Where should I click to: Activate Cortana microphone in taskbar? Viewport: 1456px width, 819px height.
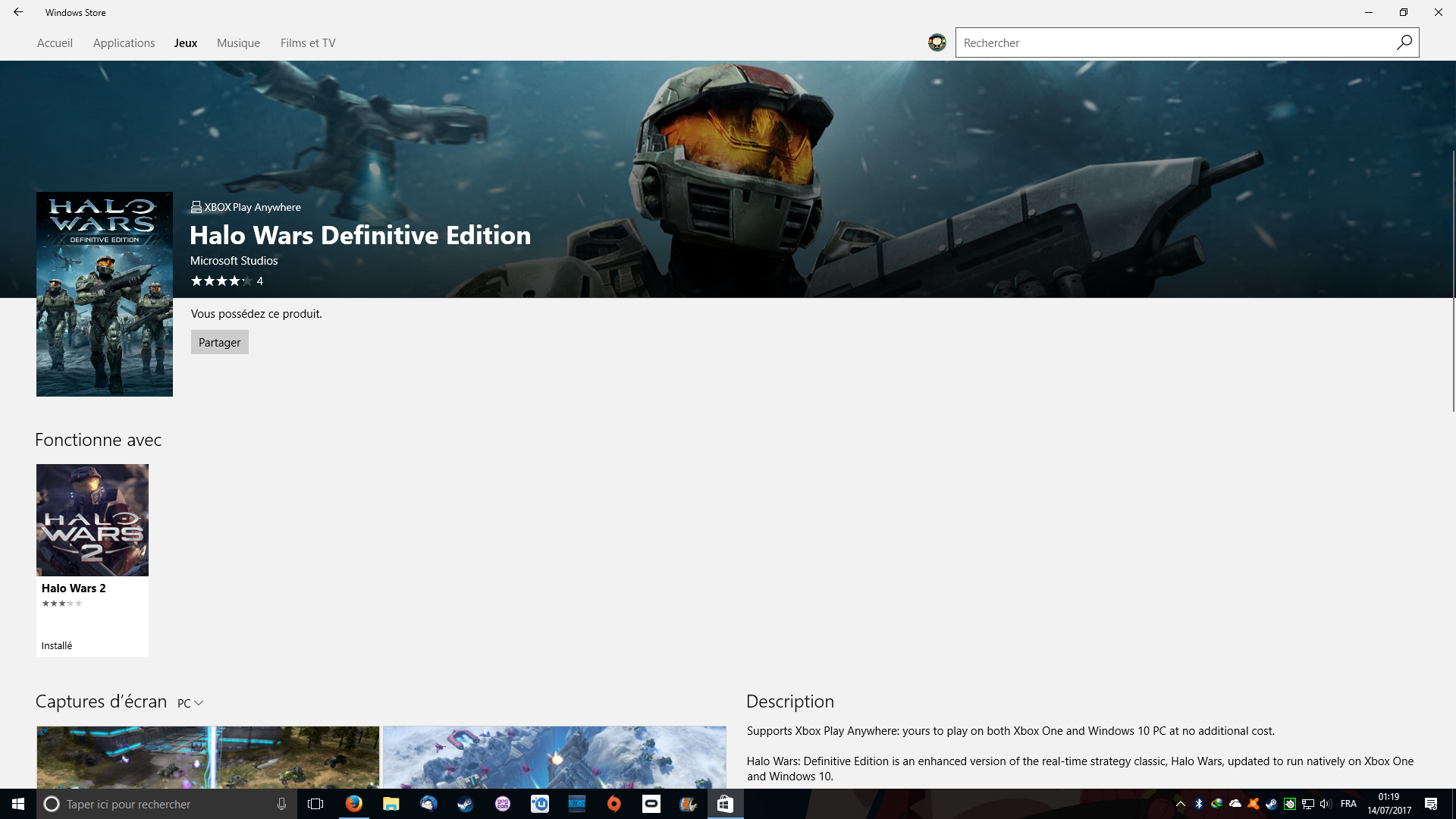[x=281, y=804]
